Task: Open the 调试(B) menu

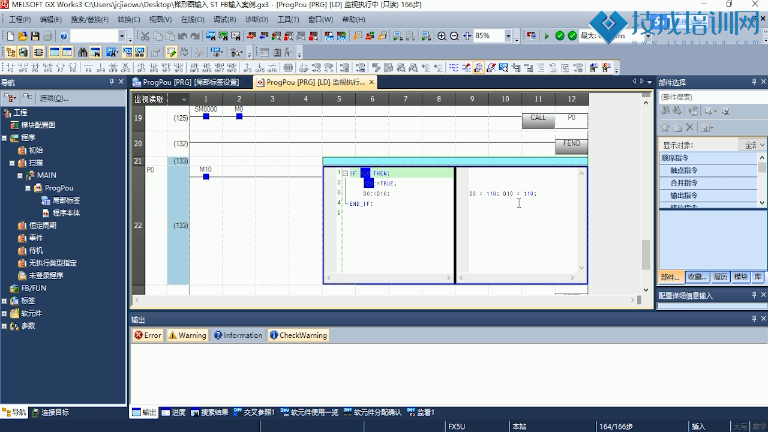Action: pyautogui.click(x=224, y=20)
